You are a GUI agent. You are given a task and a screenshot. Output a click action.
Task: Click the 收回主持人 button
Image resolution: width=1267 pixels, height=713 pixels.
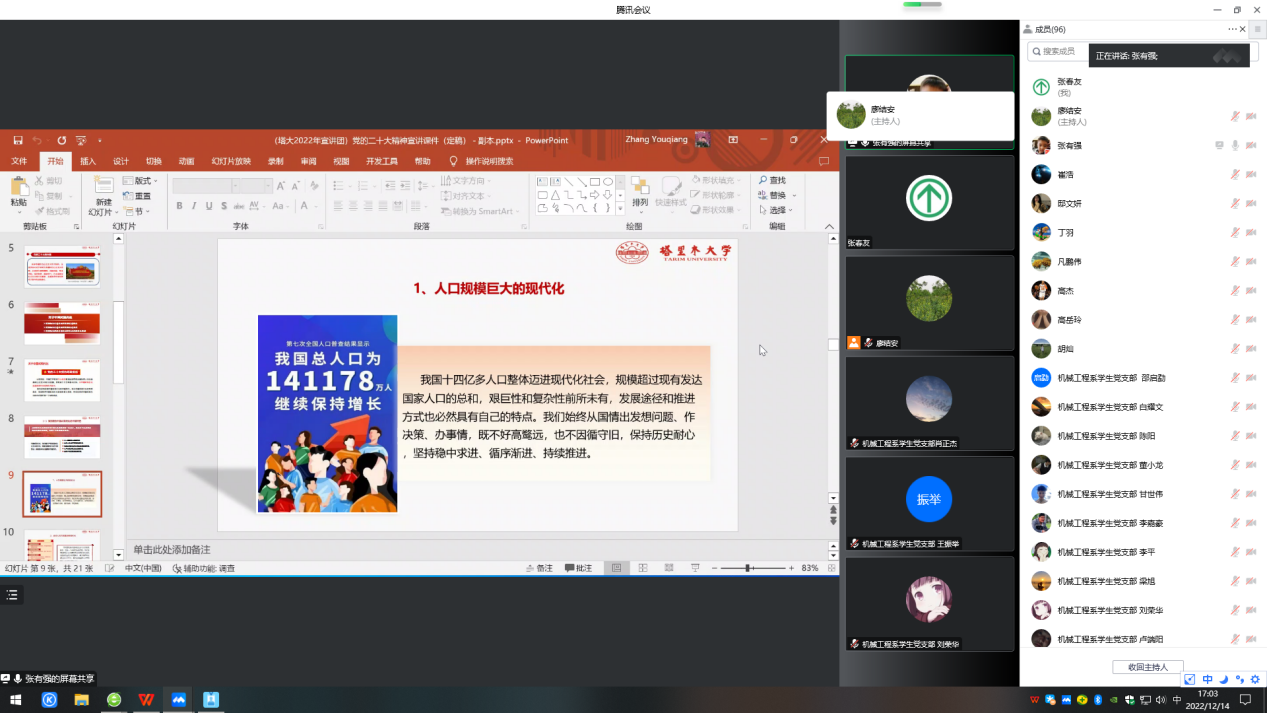[1148, 667]
